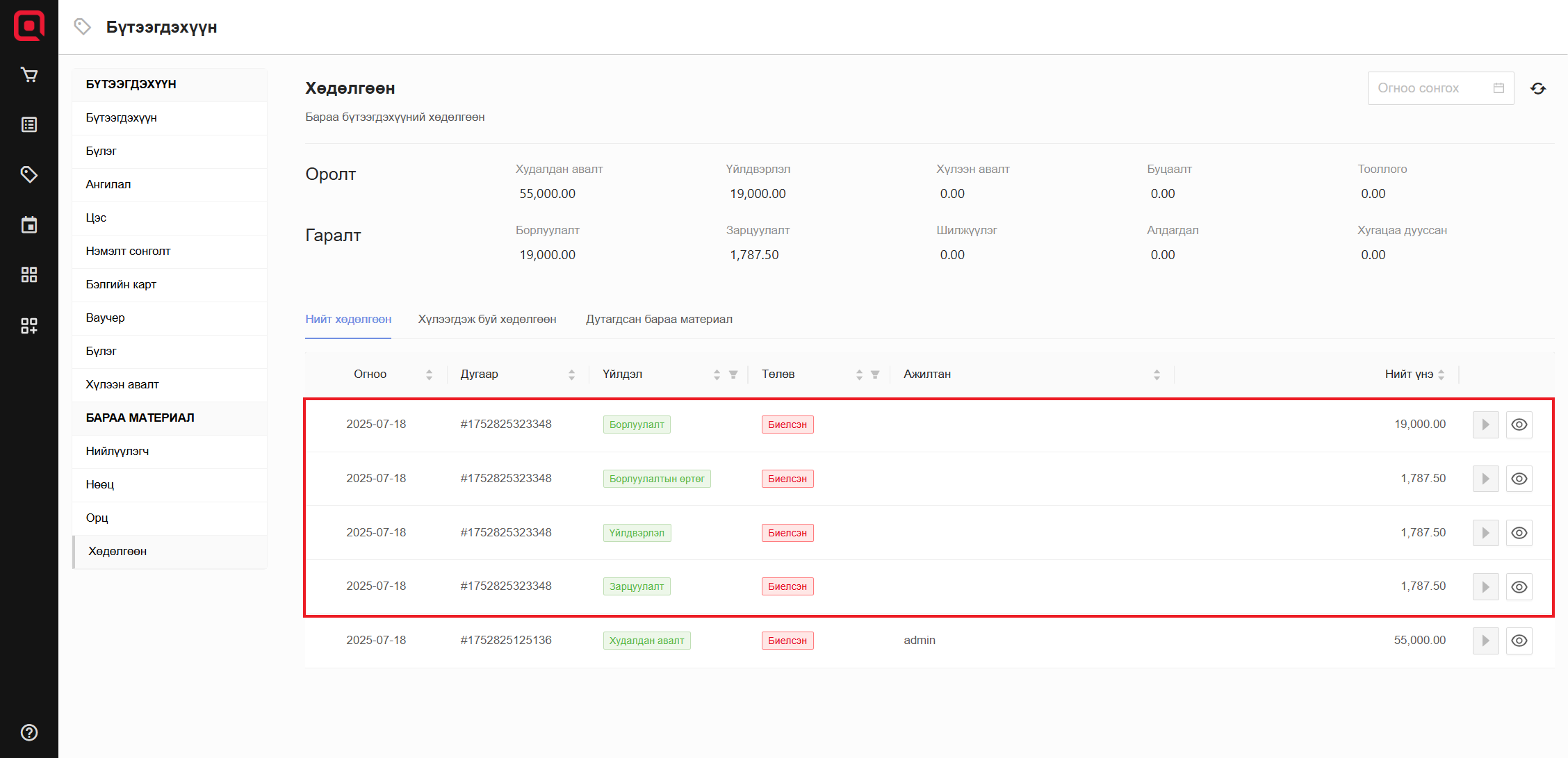Click the shopping cart icon in sidebar

click(x=29, y=75)
